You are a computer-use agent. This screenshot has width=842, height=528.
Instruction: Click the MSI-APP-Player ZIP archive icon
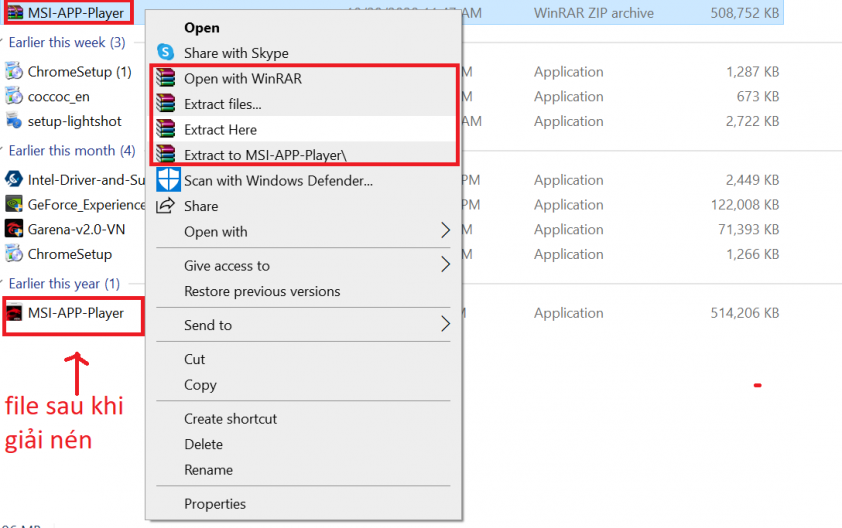(15, 12)
